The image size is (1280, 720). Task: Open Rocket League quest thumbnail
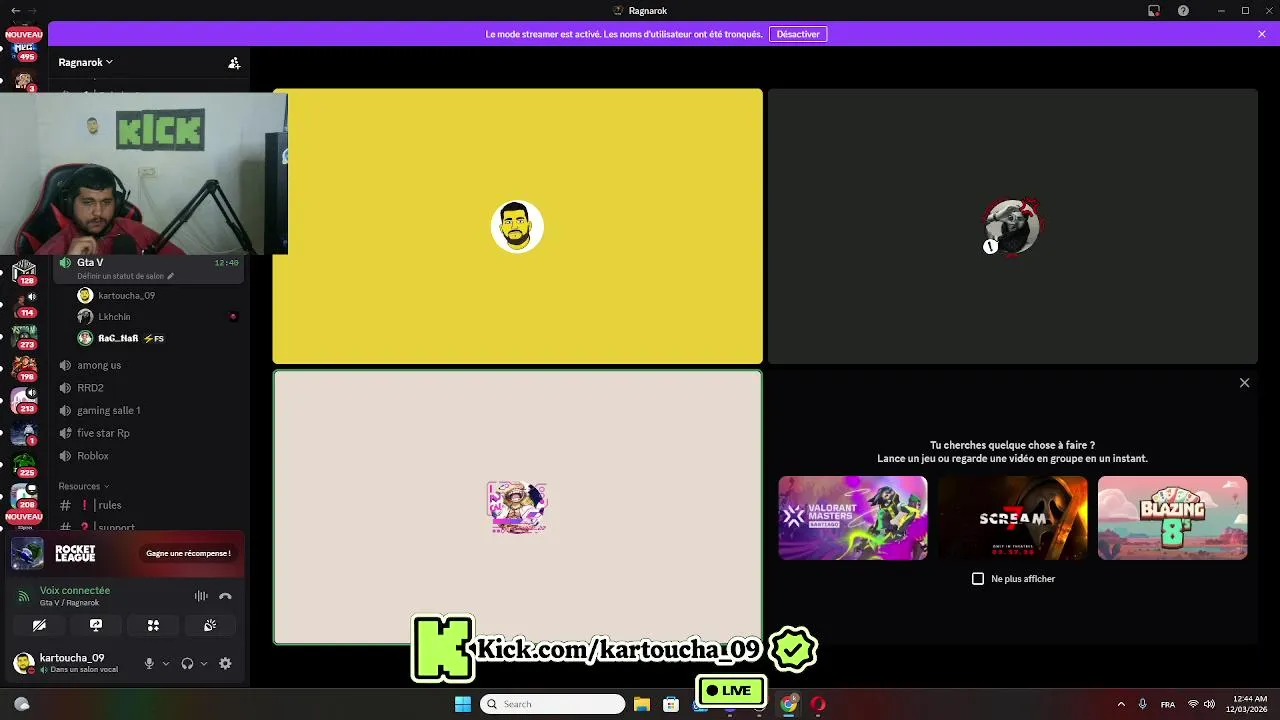27,553
